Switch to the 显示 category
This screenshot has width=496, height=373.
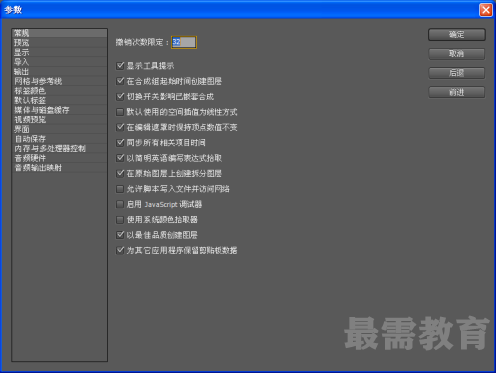(x=59, y=52)
